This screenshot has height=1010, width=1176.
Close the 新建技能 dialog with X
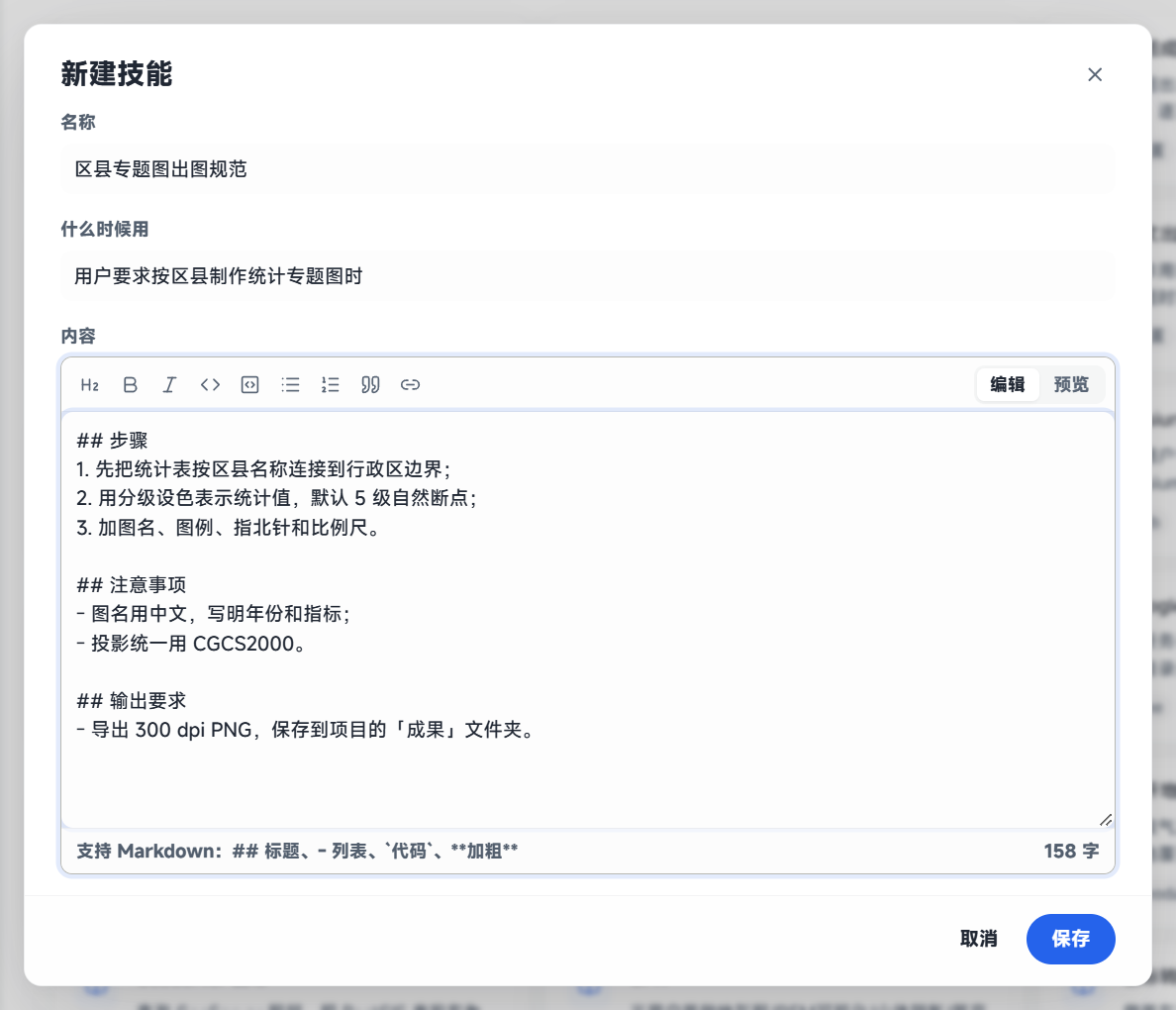[1095, 74]
